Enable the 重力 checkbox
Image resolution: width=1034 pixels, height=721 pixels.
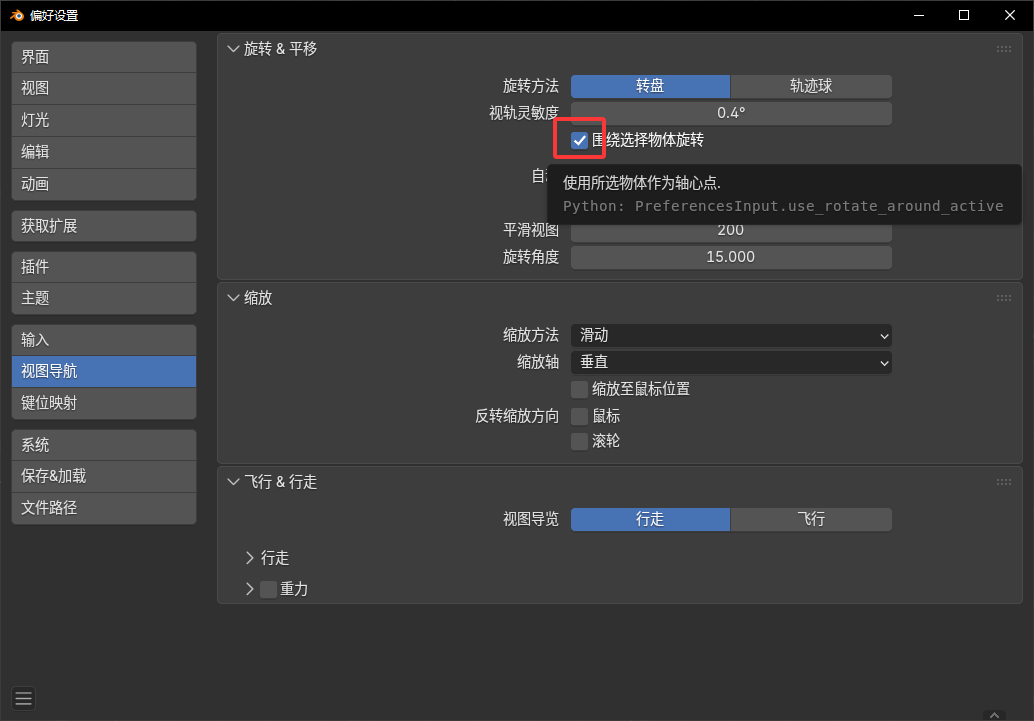pyautogui.click(x=268, y=589)
